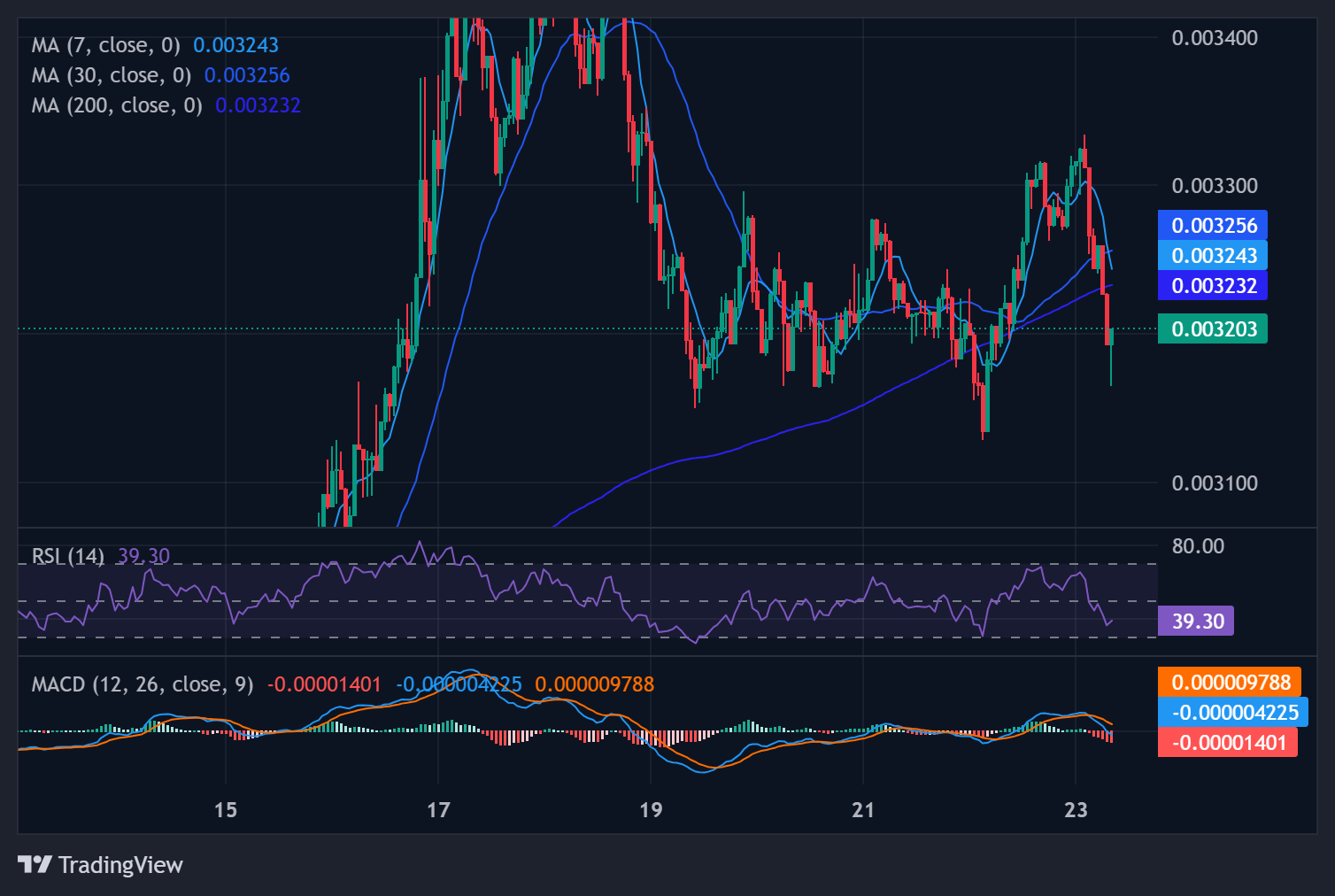
Task: Click the green 0.003203 current price label
Action: (1213, 329)
